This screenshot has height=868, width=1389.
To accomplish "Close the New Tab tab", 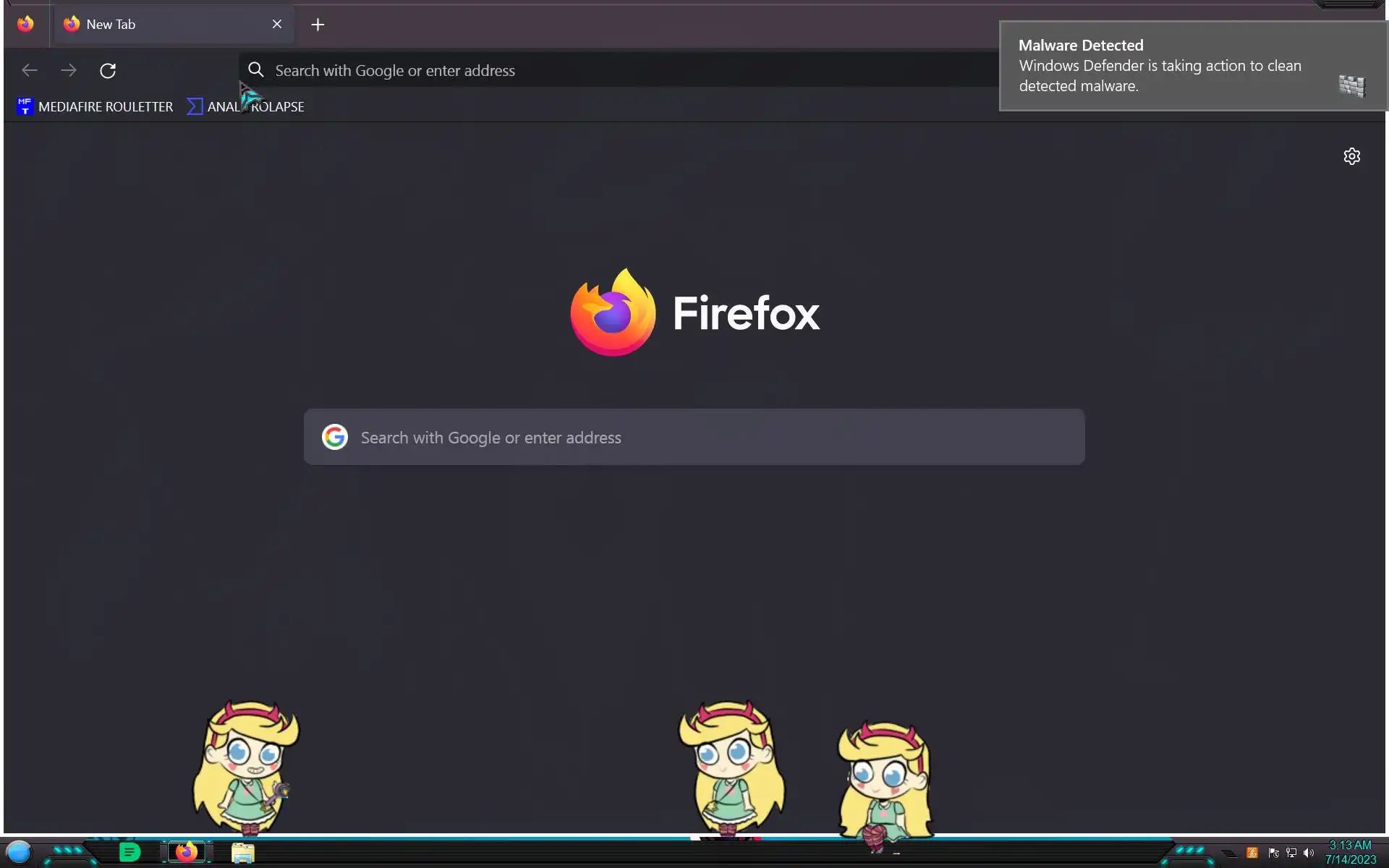I will point(277,24).
